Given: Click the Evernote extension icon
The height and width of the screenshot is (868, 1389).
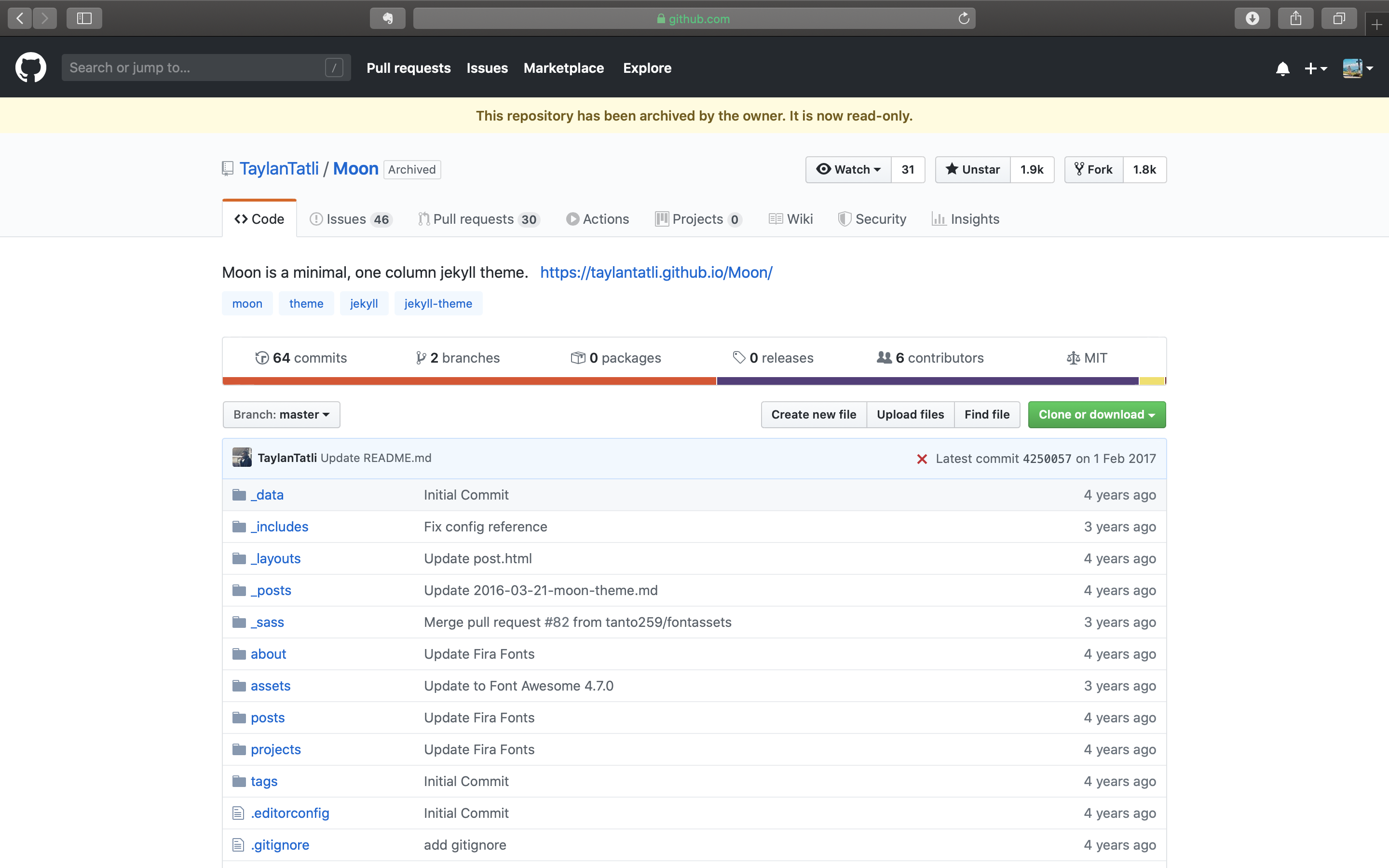Looking at the screenshot, I should pos(387,18).
